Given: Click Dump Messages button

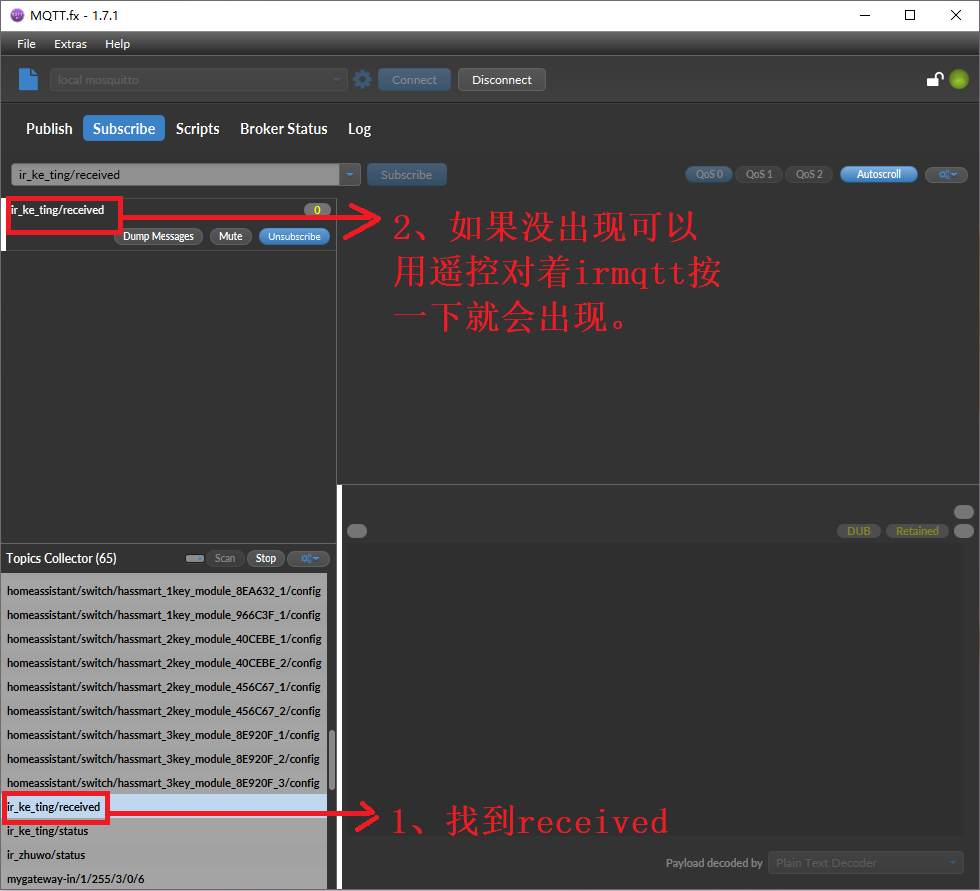Looking at the screenshot, I should click(158, 236).
